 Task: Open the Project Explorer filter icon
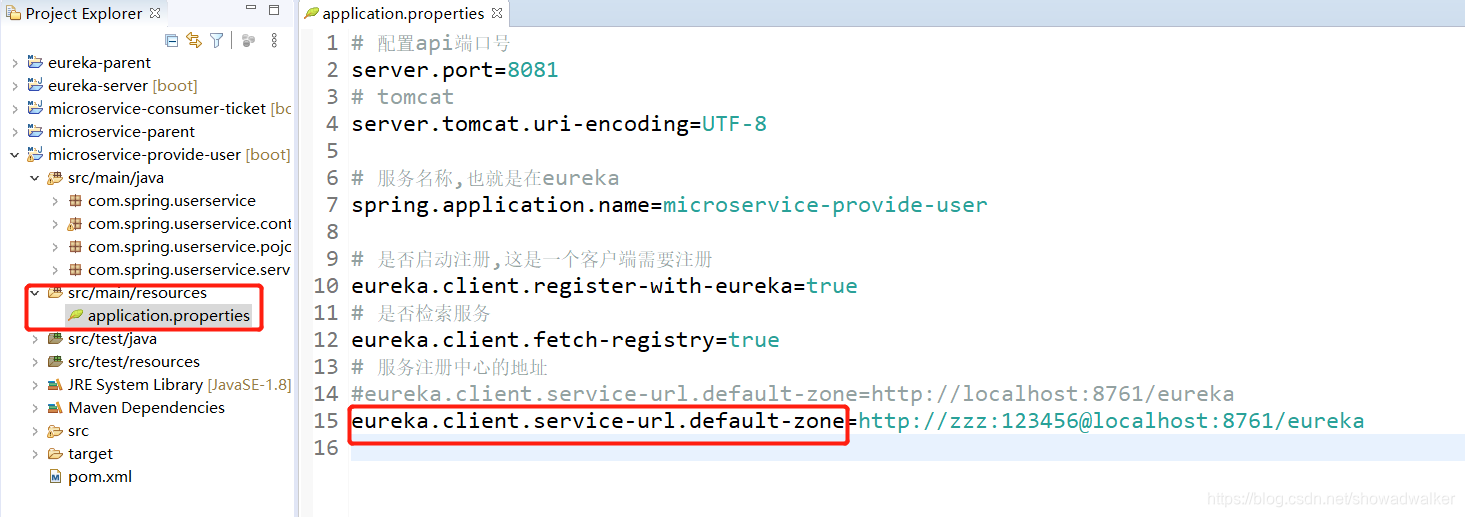216,40
